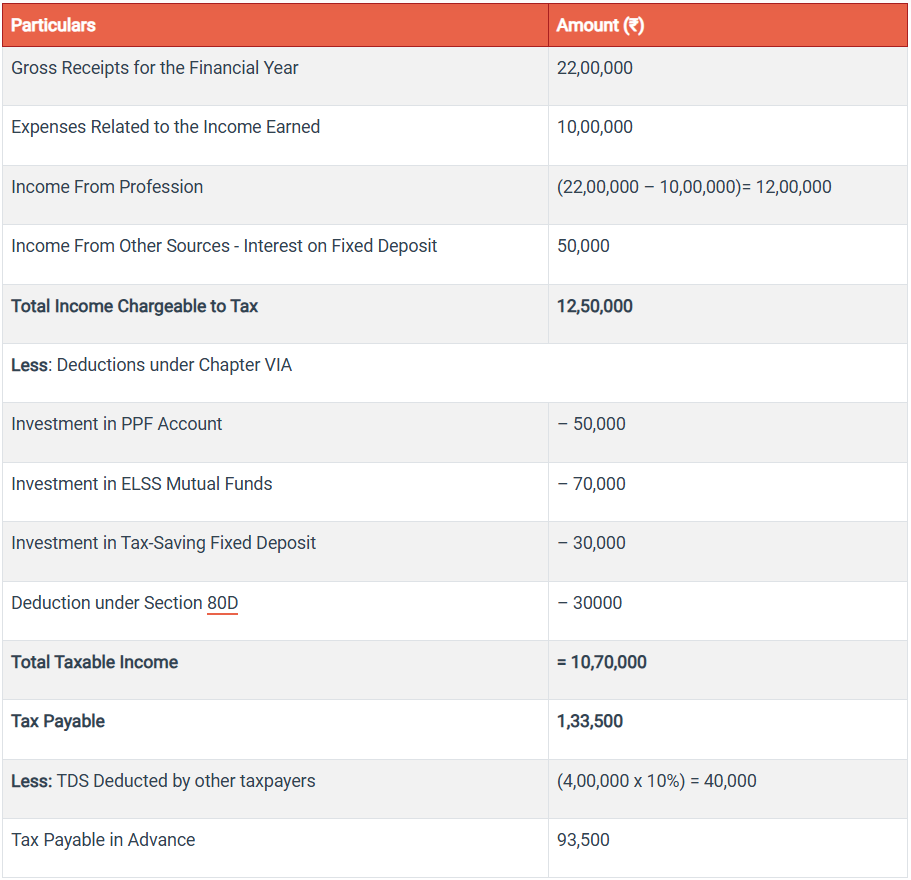Click the bold Total Income Chargeable to Tax
Image resolution: width=911 pixels, height=880 pixels.
[134, 306]
